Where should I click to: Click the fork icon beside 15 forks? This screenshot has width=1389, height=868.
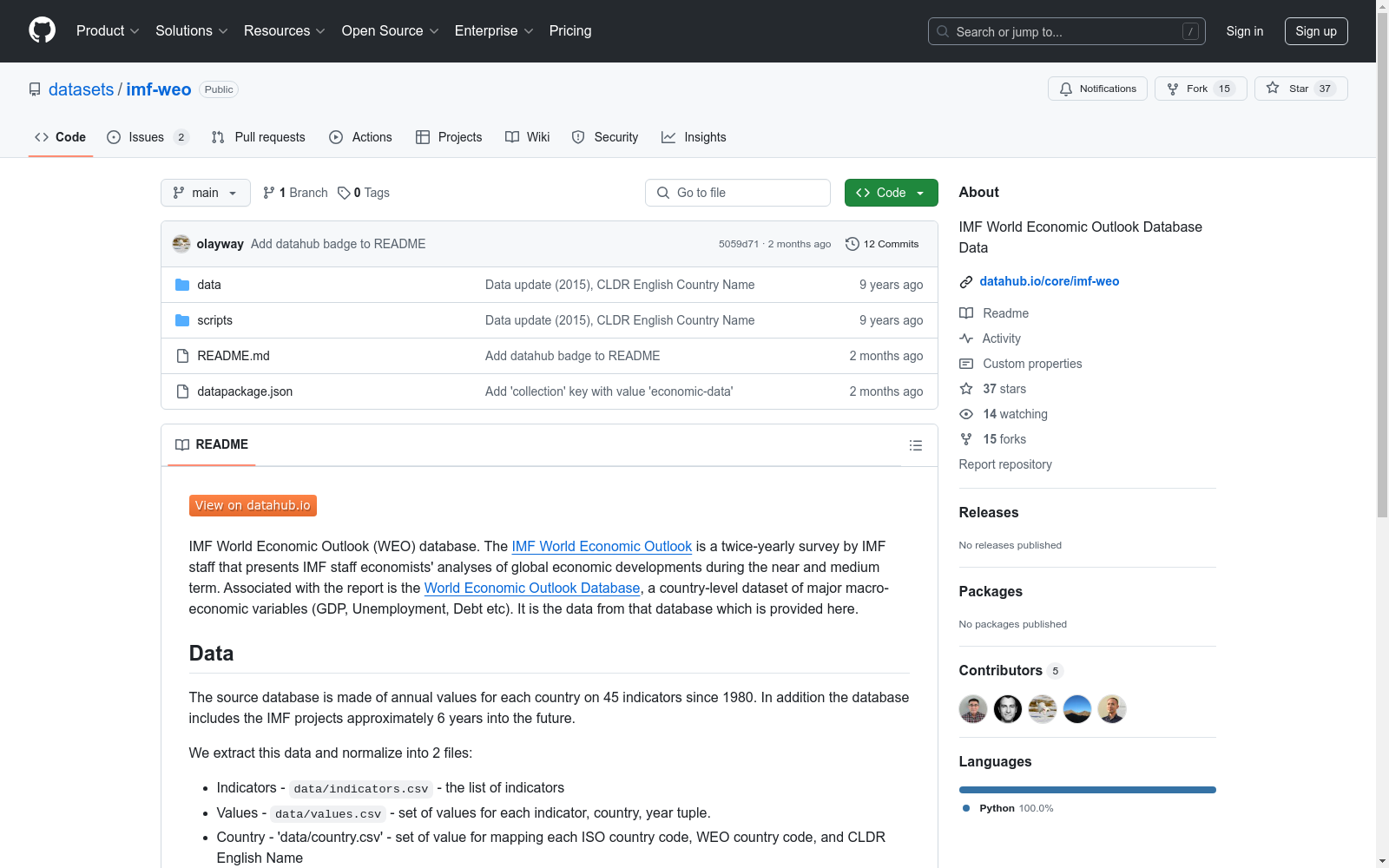[x=966, y=439]
